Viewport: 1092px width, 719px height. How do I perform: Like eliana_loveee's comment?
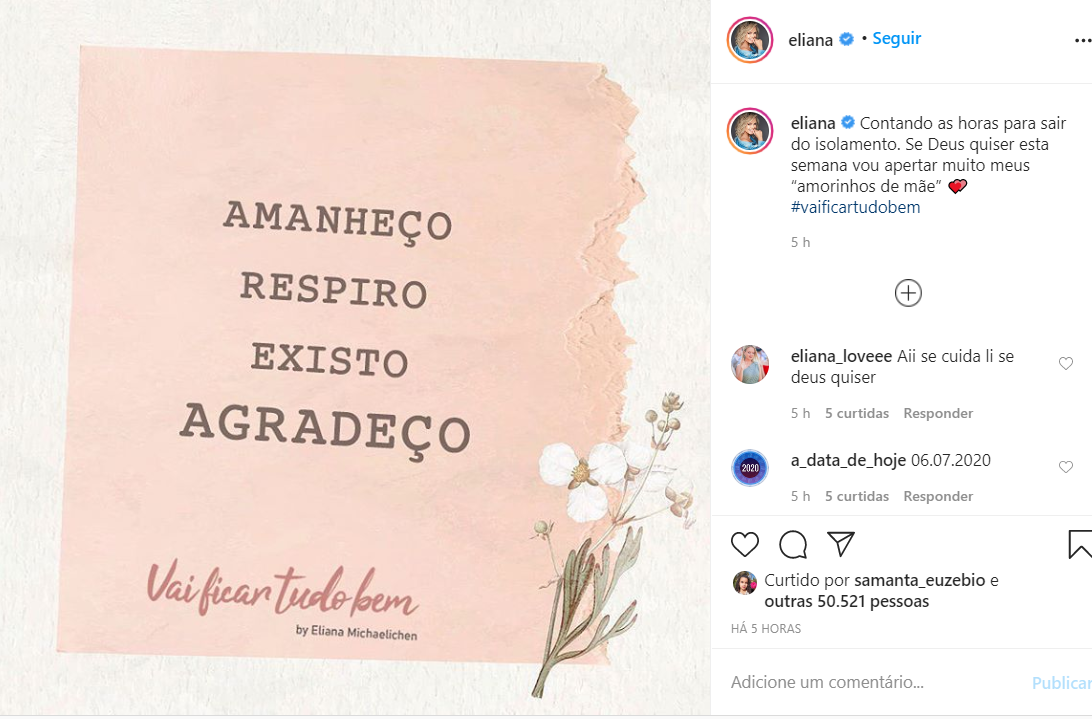click(x=1066, y=363)
